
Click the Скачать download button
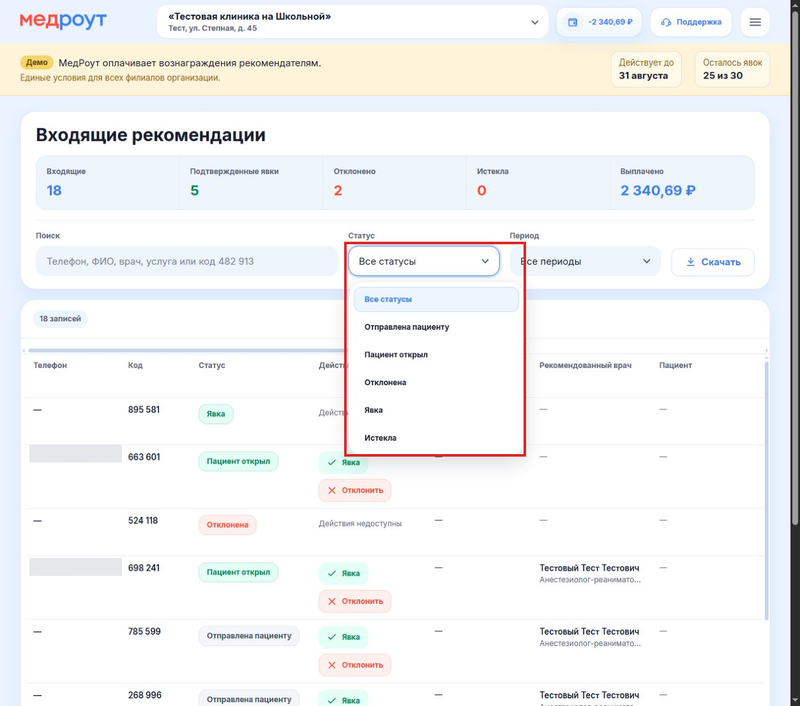[x=712, y=262]
